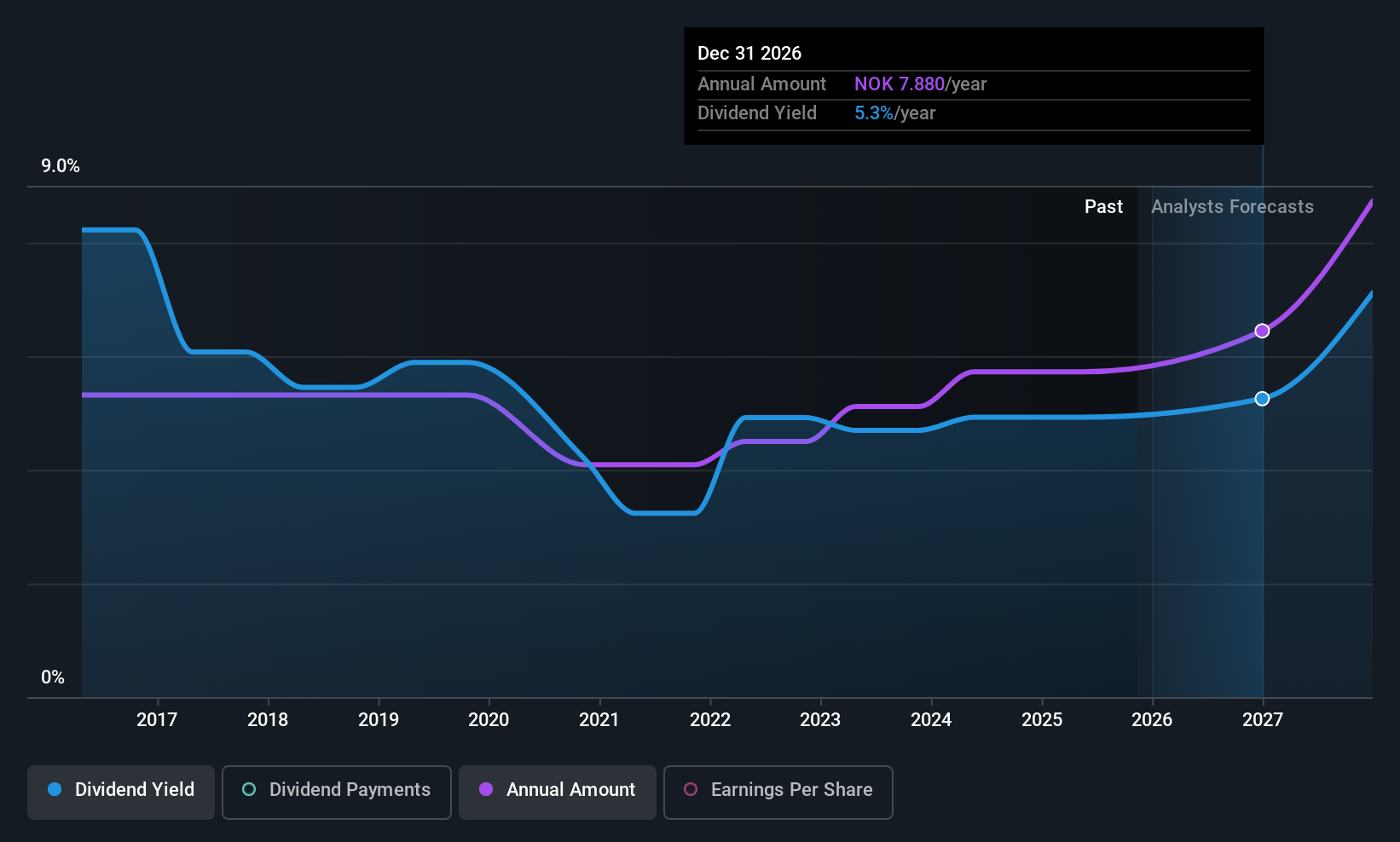This screenshot has height=842, width=1400.
Task: Click the pink Earnings Per Share circle
Action: pyautogui.click(x=691, y=790)
